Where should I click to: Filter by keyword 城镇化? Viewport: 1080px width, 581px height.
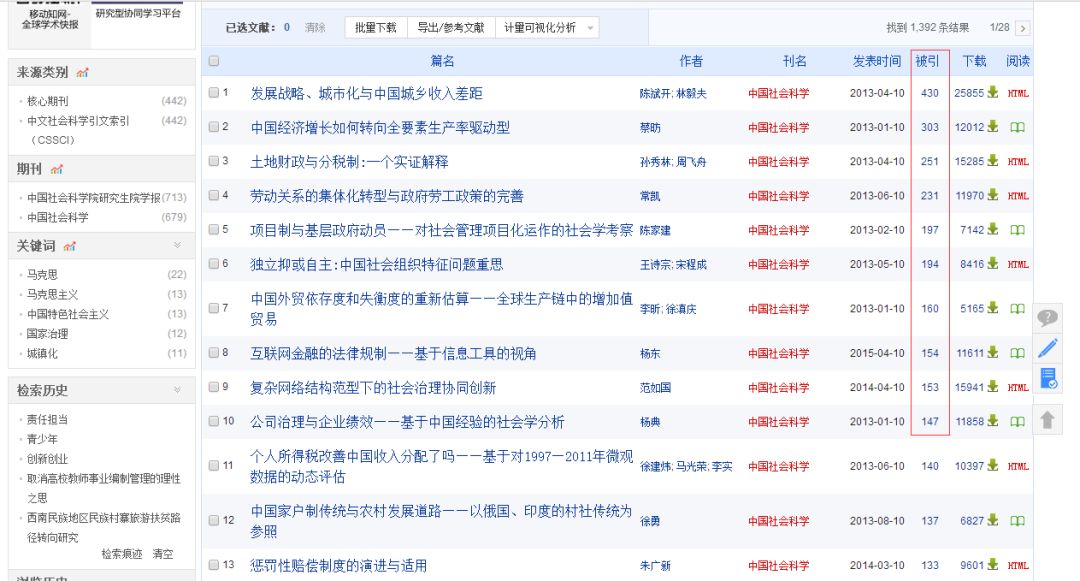pos(42,354)
